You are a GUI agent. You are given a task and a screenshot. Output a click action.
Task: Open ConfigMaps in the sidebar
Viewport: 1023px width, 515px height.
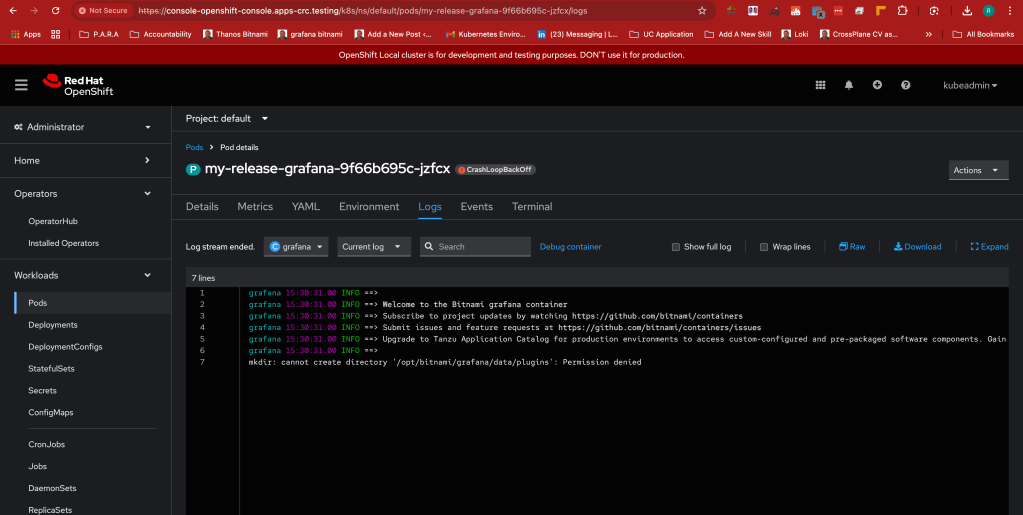[51, 413]
